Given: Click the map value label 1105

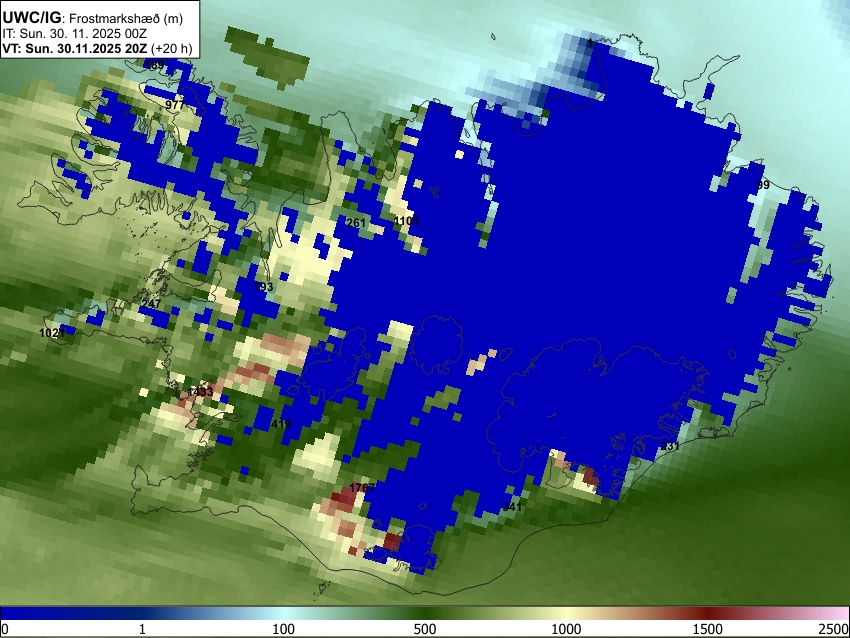Looking at the screenshot, I should [407, 221].
